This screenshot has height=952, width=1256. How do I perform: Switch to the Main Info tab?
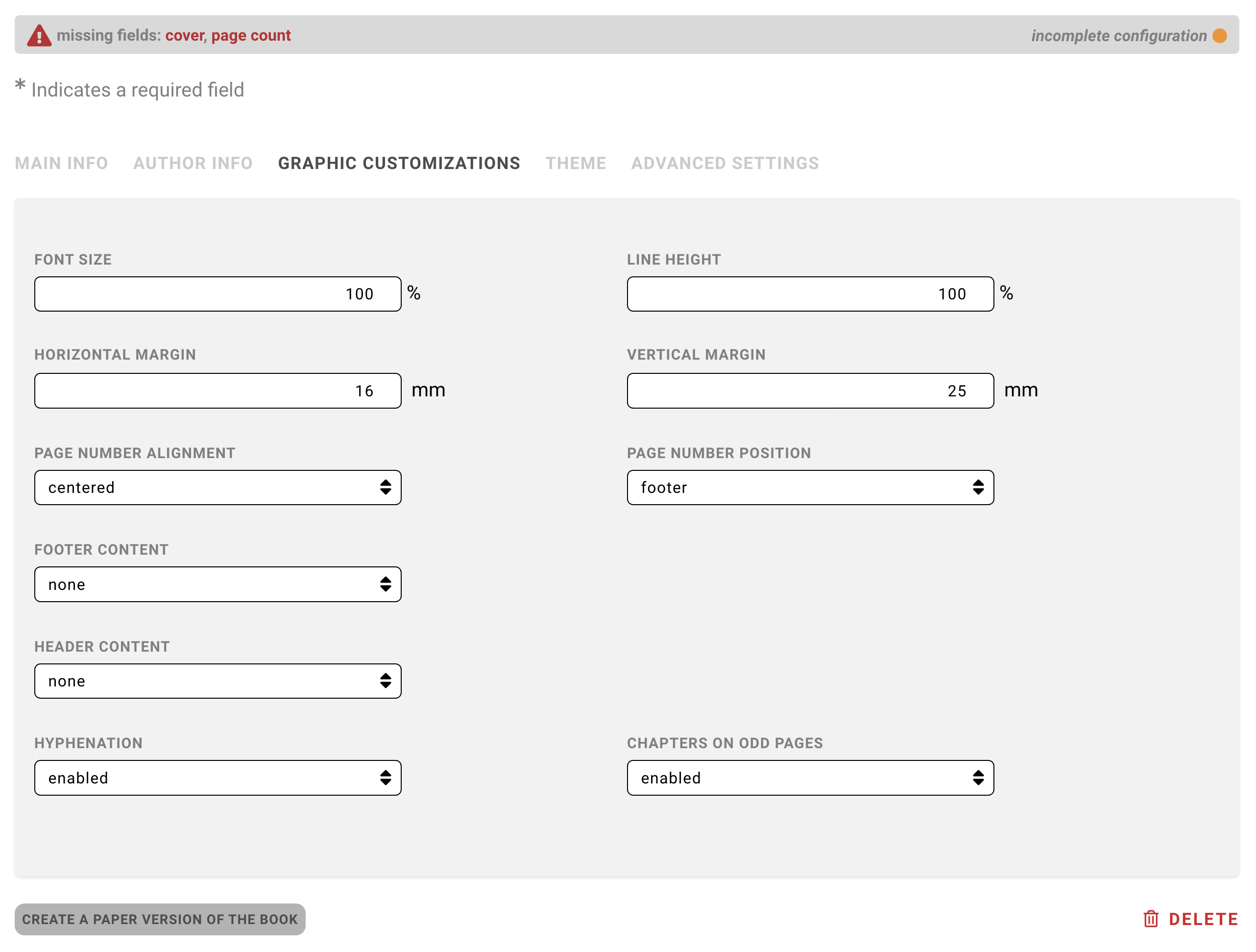(x=61, y=163)
